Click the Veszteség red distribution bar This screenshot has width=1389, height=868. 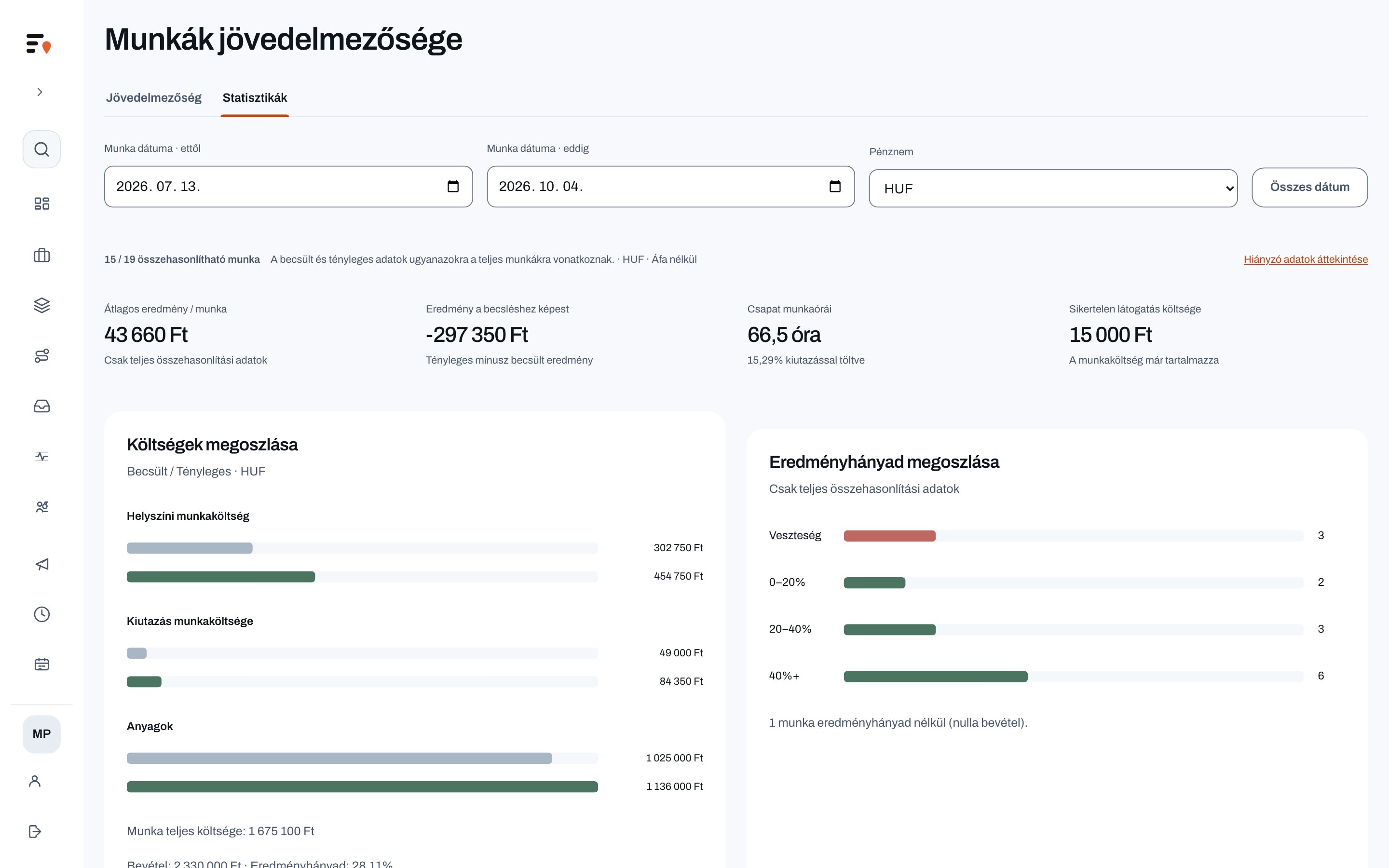[x=890, y=536]
